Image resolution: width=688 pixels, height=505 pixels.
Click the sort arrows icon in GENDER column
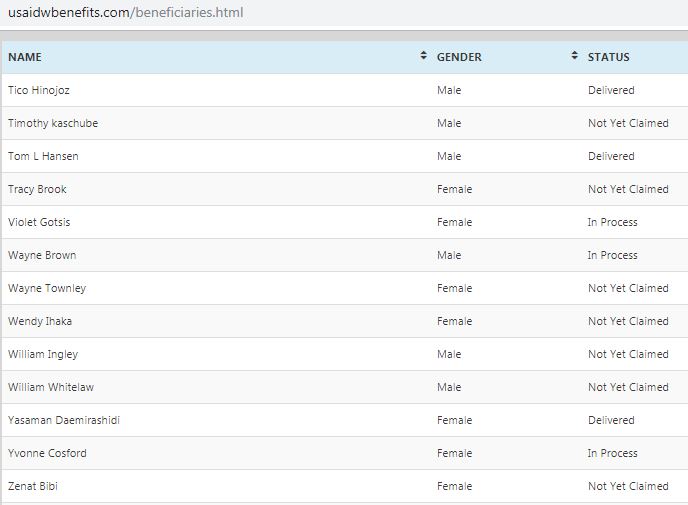click(x=575, y=56)
